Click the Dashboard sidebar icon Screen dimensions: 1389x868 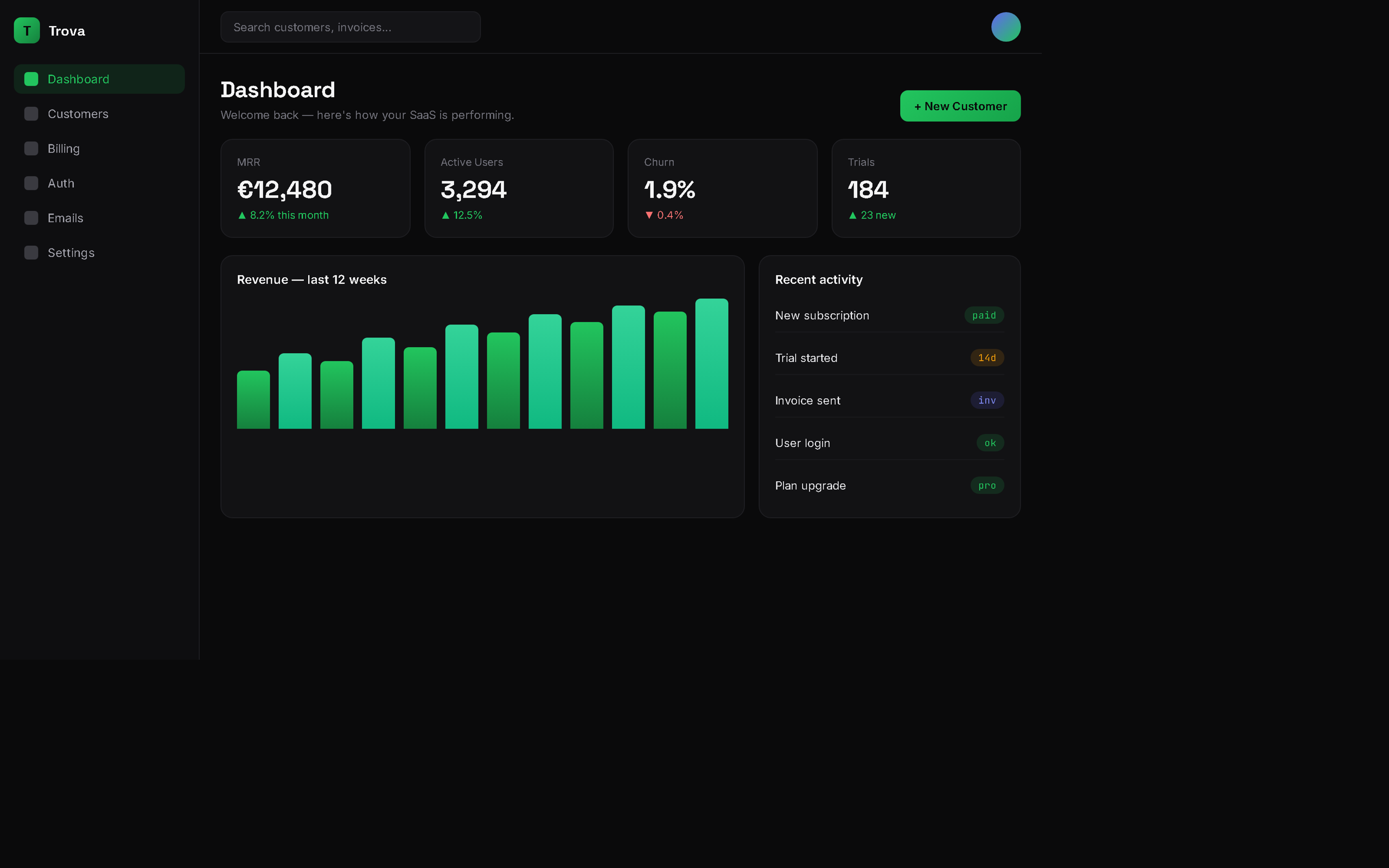click(31, 79)
